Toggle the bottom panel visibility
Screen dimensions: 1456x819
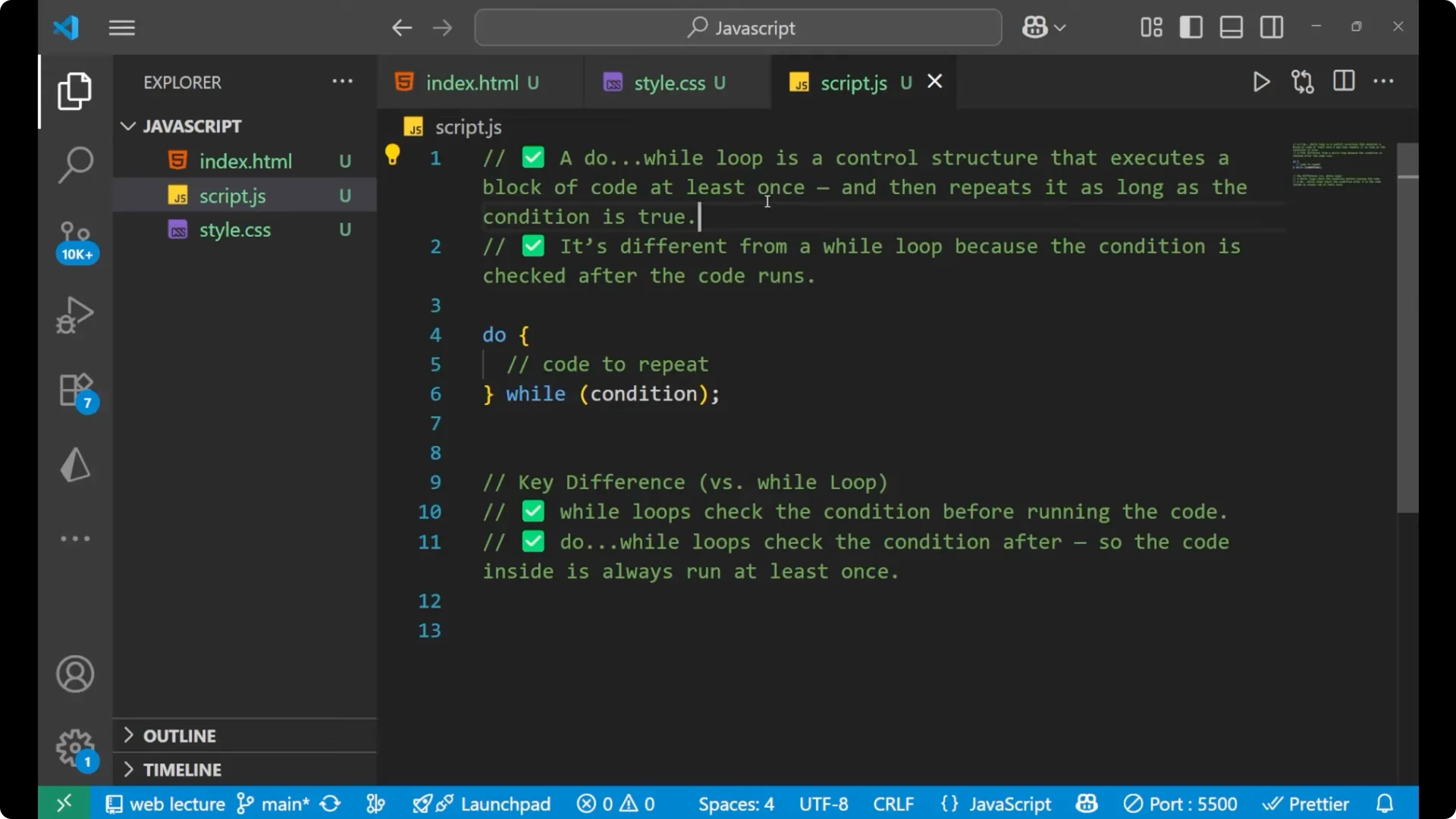pos(1231,27)
